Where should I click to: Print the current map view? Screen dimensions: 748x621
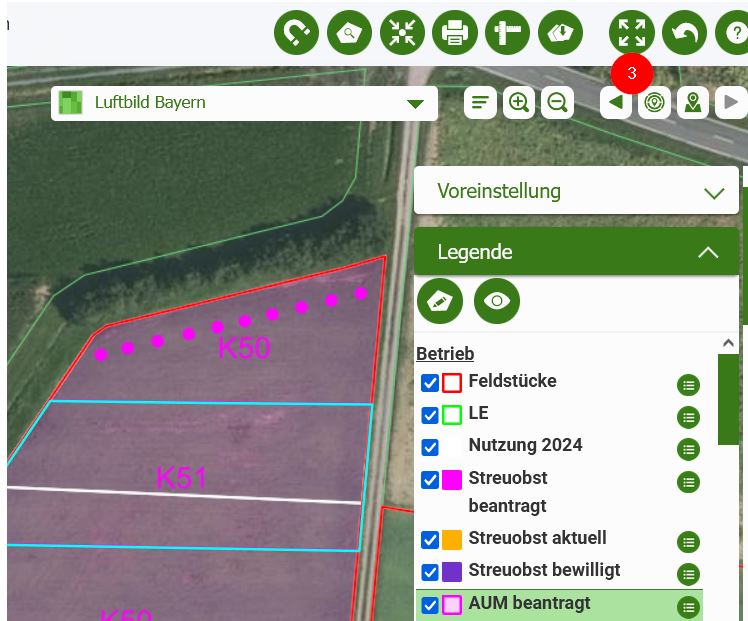tap(455, 33)
